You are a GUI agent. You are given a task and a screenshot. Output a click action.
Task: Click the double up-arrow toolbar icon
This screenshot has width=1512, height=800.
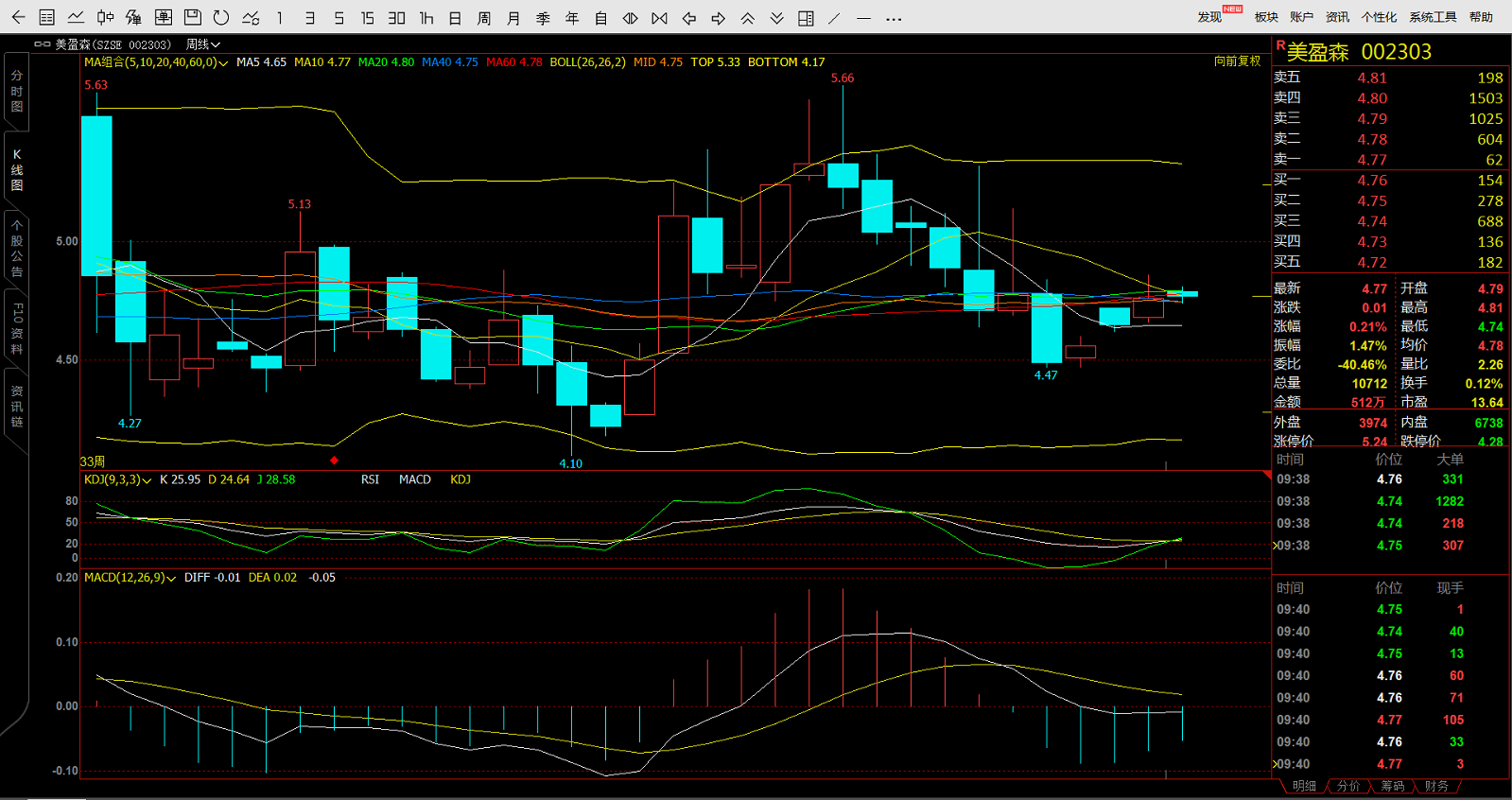(747, 18)
